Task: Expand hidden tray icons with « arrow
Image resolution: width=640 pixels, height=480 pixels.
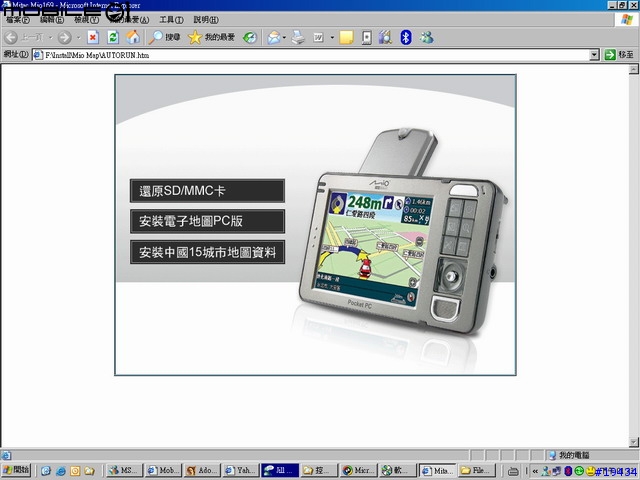Action: pyautogui.click(x=535, y=471)
